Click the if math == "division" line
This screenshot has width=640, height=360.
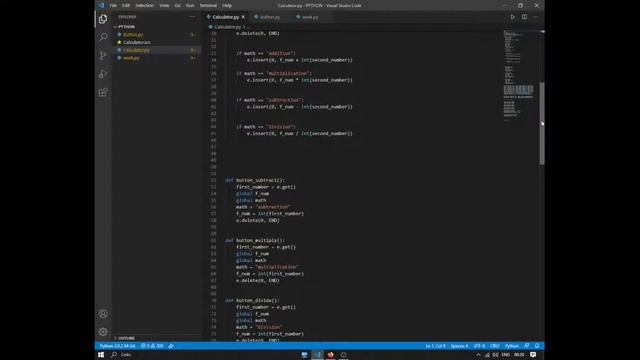point(266,127)
